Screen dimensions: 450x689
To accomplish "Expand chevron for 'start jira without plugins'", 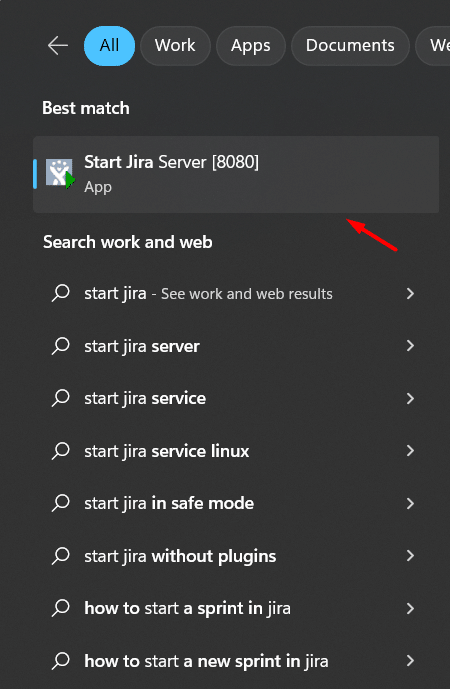I will (x=410, y=556).
